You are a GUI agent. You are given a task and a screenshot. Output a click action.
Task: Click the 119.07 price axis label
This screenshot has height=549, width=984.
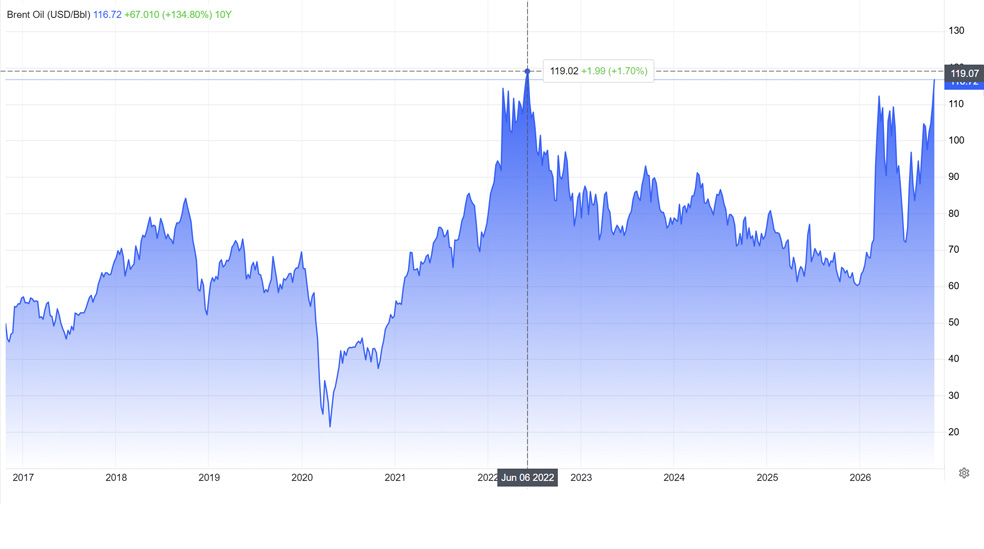(x=965, y=73)
